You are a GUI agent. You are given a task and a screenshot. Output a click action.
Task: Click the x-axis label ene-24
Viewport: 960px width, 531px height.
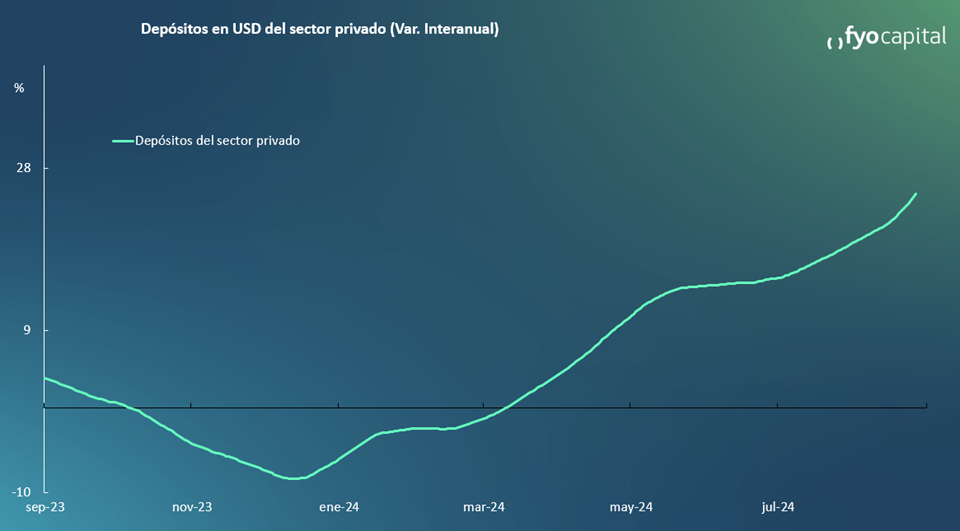[x=339, y=507]
